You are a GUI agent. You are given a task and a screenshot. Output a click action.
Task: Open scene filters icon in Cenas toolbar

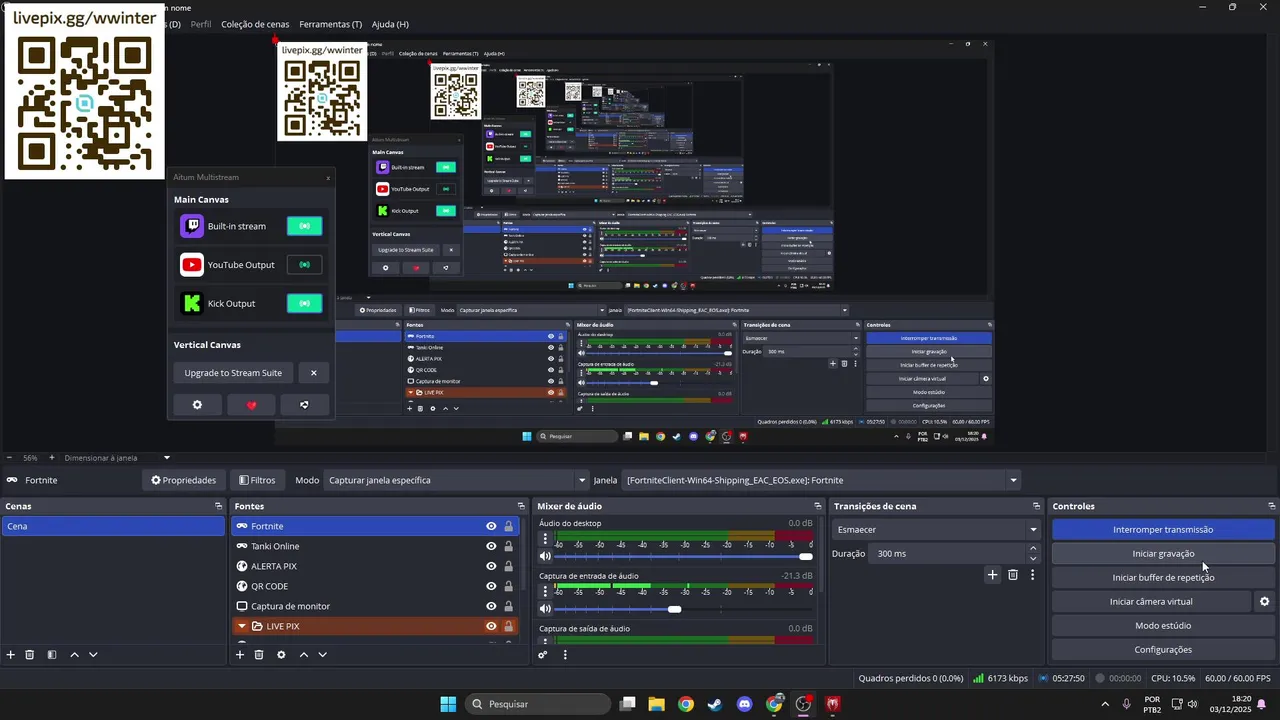pyautogui.click(x=52, y=655)
